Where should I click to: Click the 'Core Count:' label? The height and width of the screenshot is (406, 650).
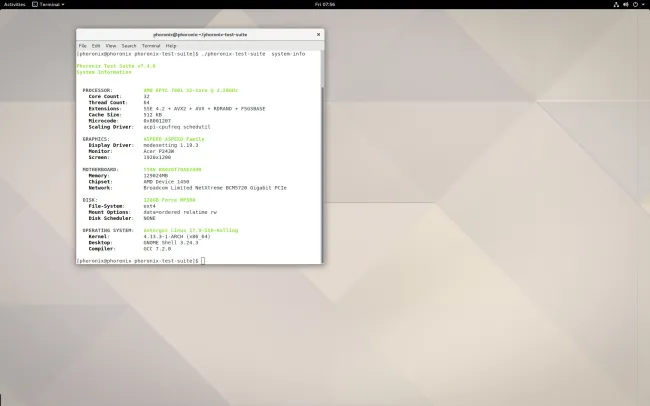(105, 97)
